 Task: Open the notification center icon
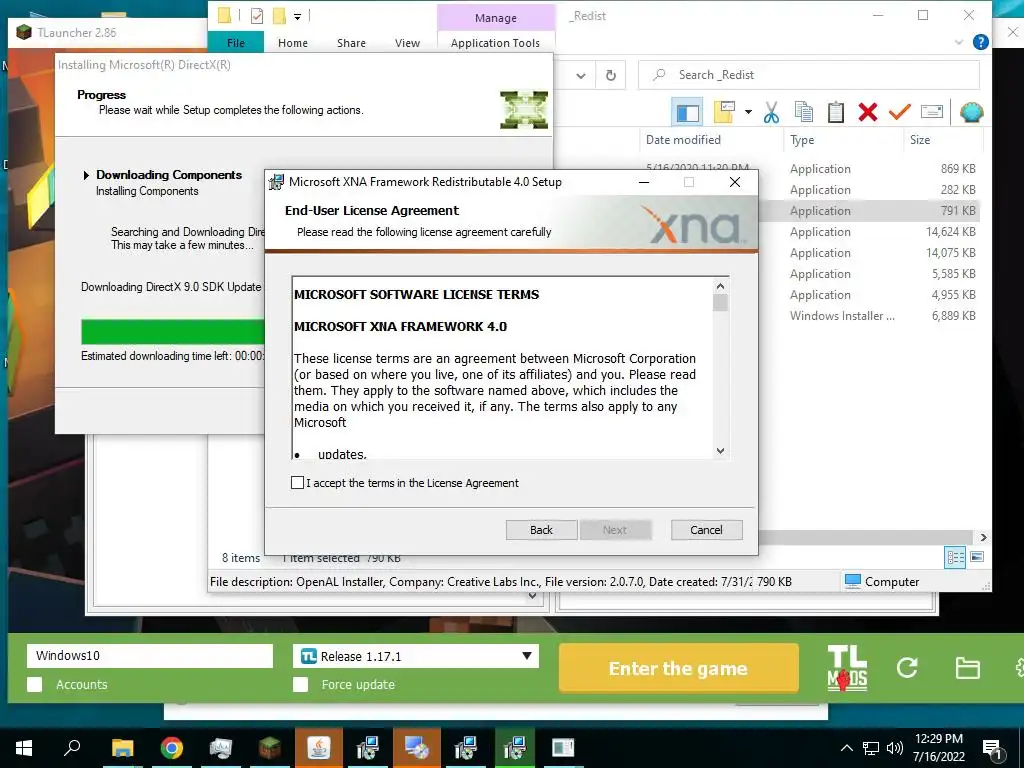pos(993,749)
